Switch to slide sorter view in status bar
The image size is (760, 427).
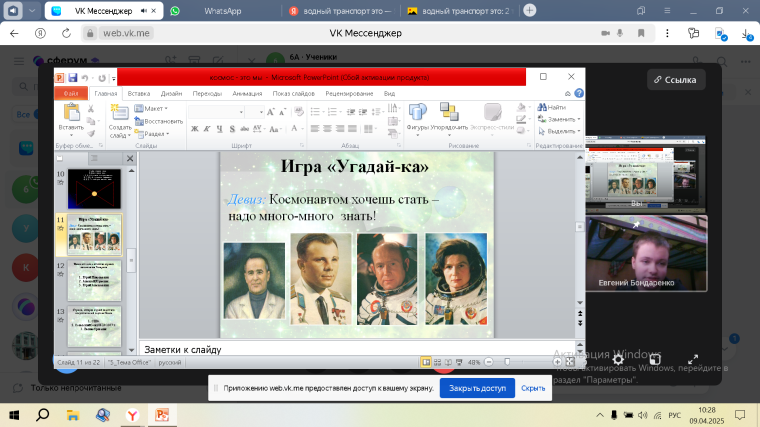click(437, 362)
